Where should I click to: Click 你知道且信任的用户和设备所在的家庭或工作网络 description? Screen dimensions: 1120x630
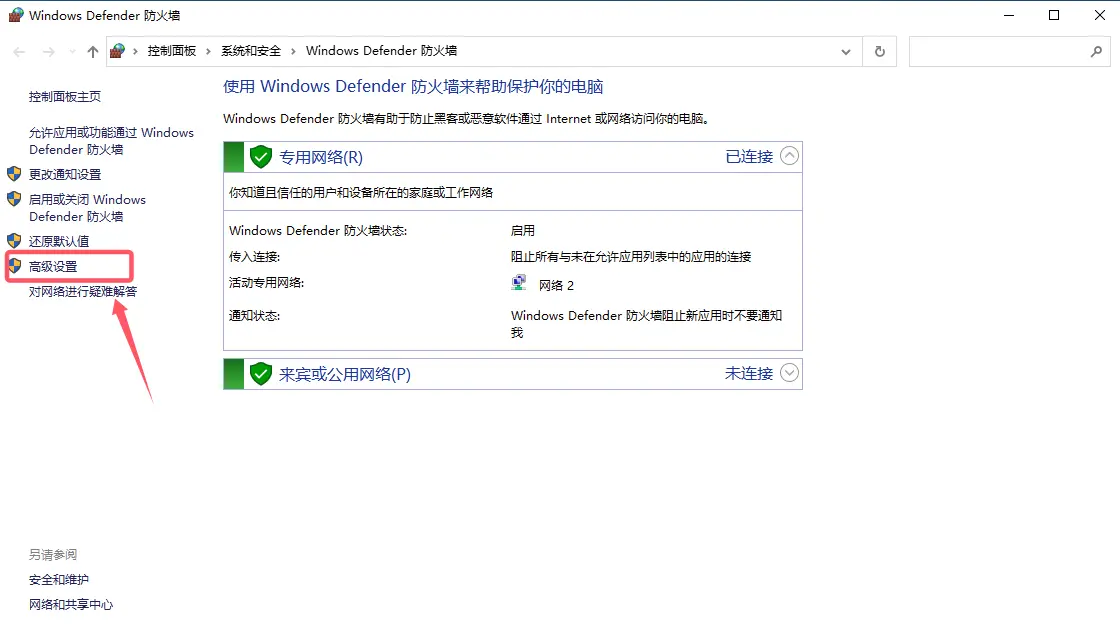361,193
